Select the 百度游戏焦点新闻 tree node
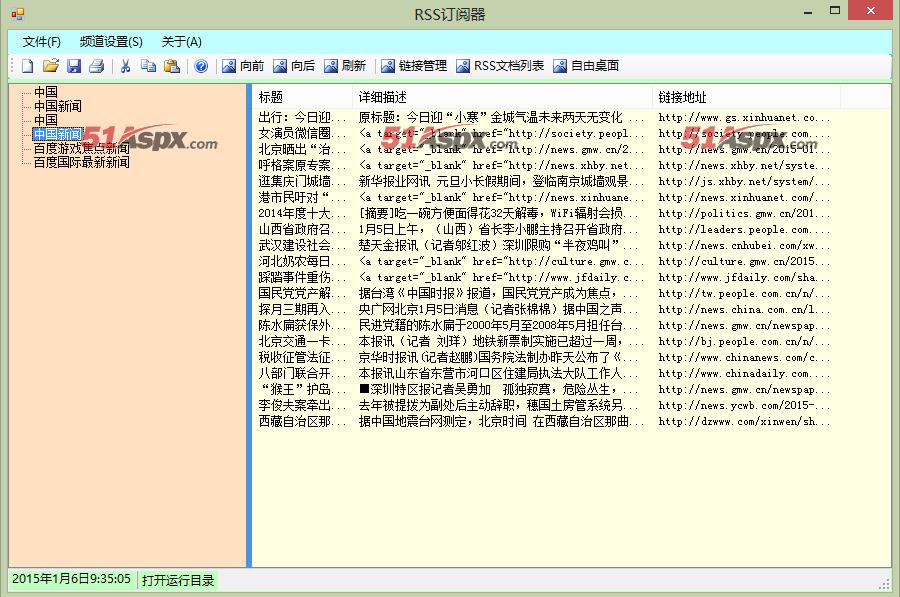This screenshot has height=597, width=900. 82,148
